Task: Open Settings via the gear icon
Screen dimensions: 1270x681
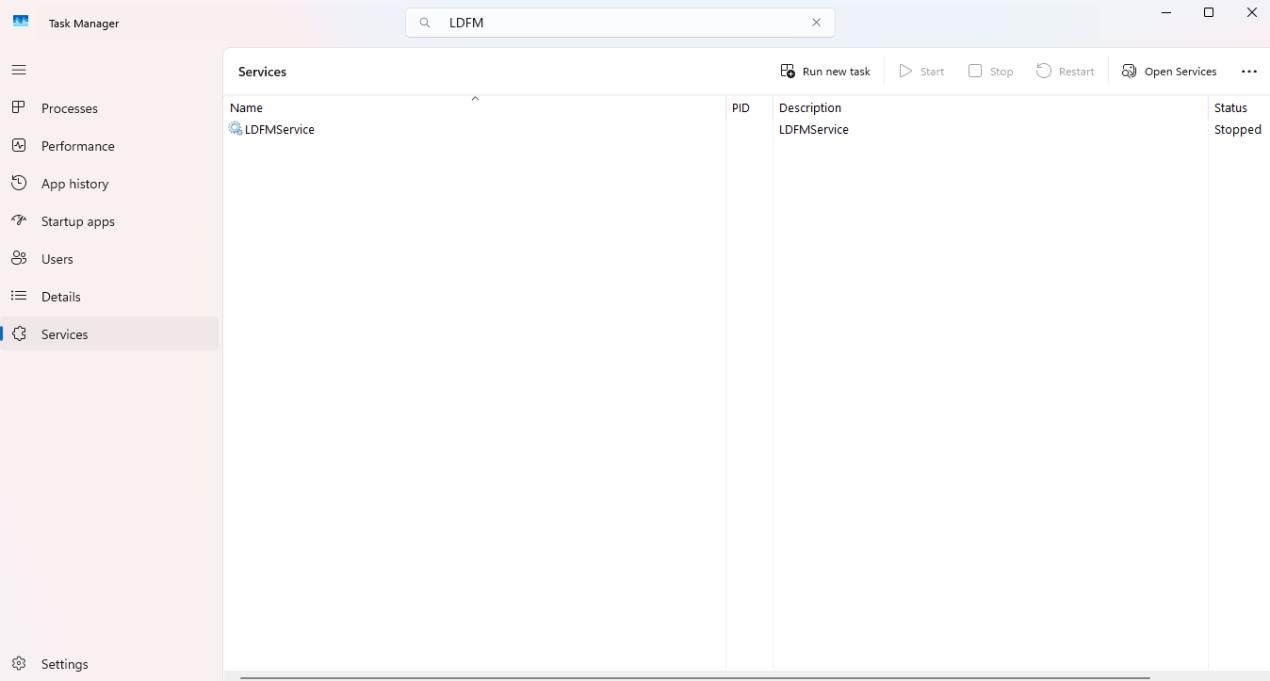Action: tap(18, 664)
